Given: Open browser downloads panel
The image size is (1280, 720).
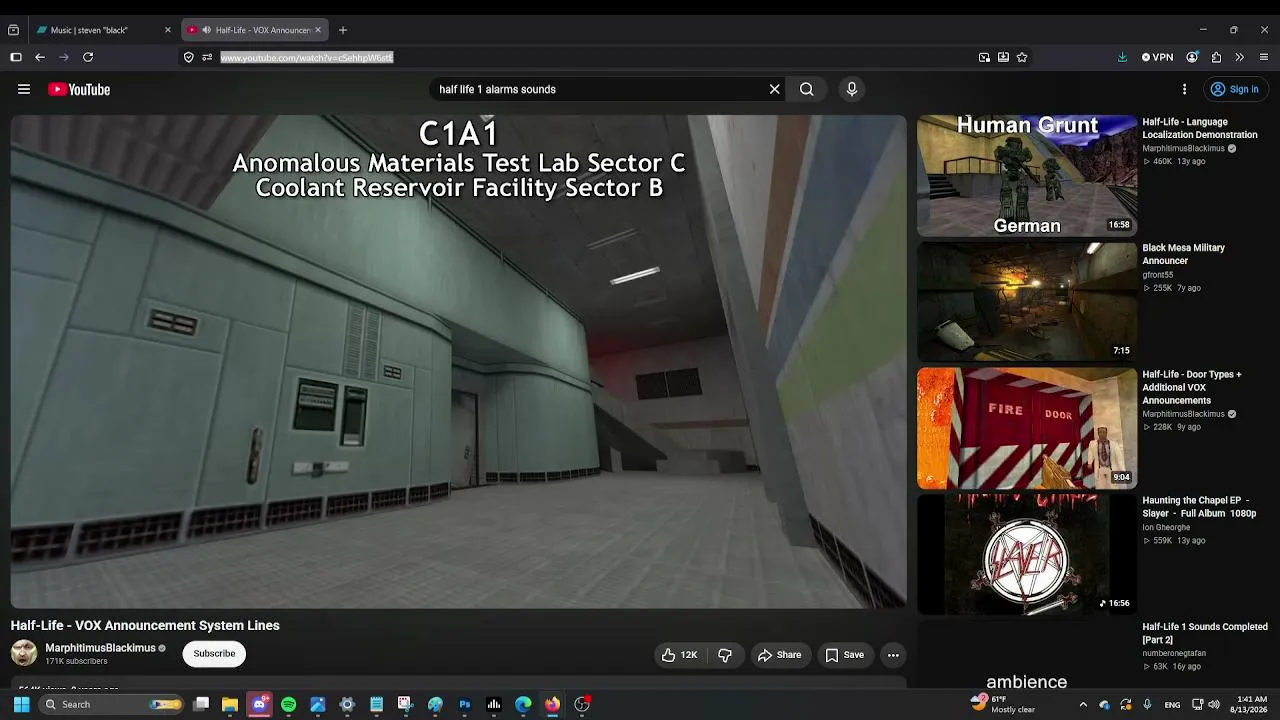Looking at the screenshot, I should point(1122,57).
